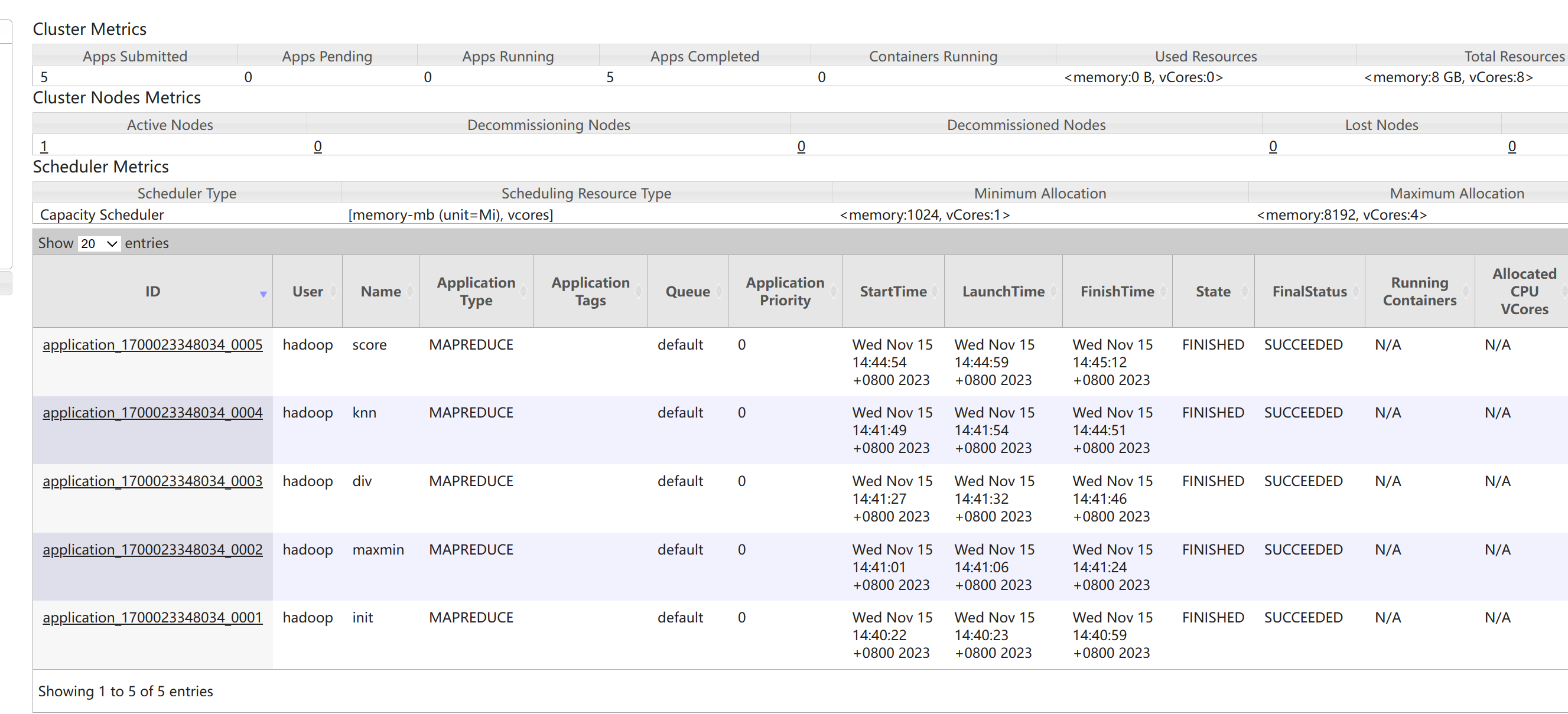1568x714 pixels.
Task: Click launch time 14:41:32 of div job
Action: coord(981,498)
